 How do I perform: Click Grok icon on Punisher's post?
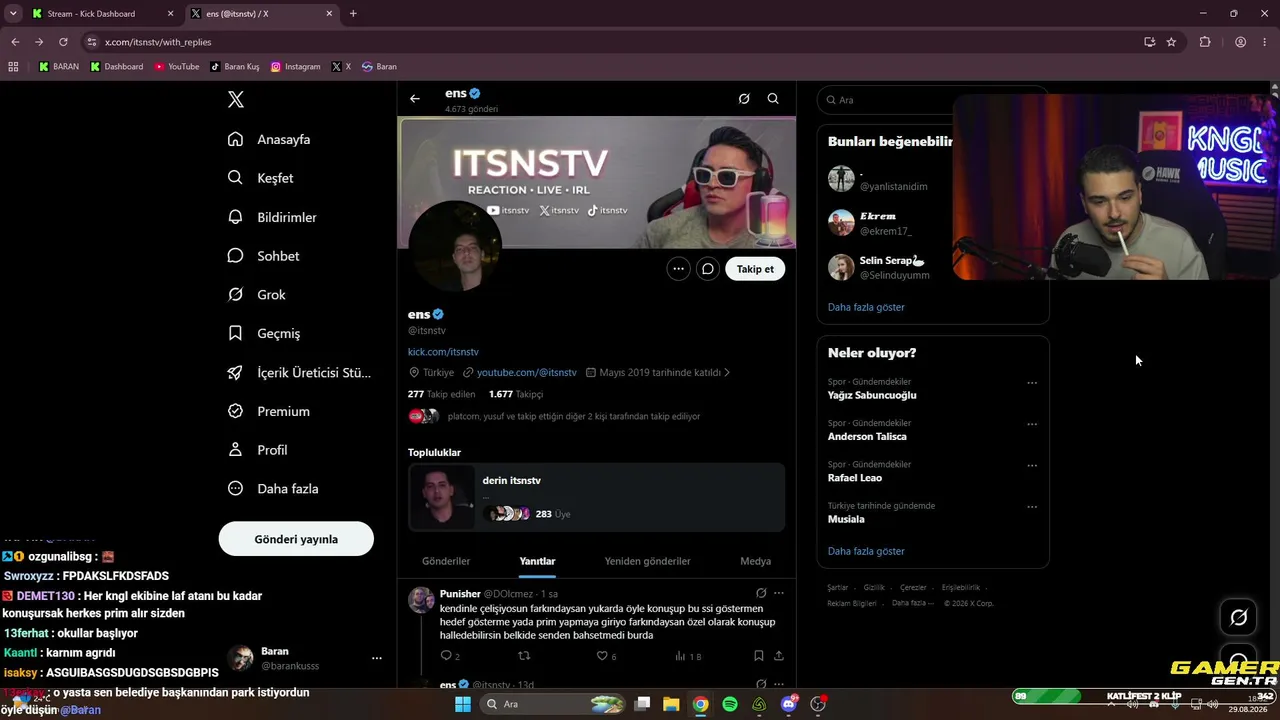click(x=761, y=593)
